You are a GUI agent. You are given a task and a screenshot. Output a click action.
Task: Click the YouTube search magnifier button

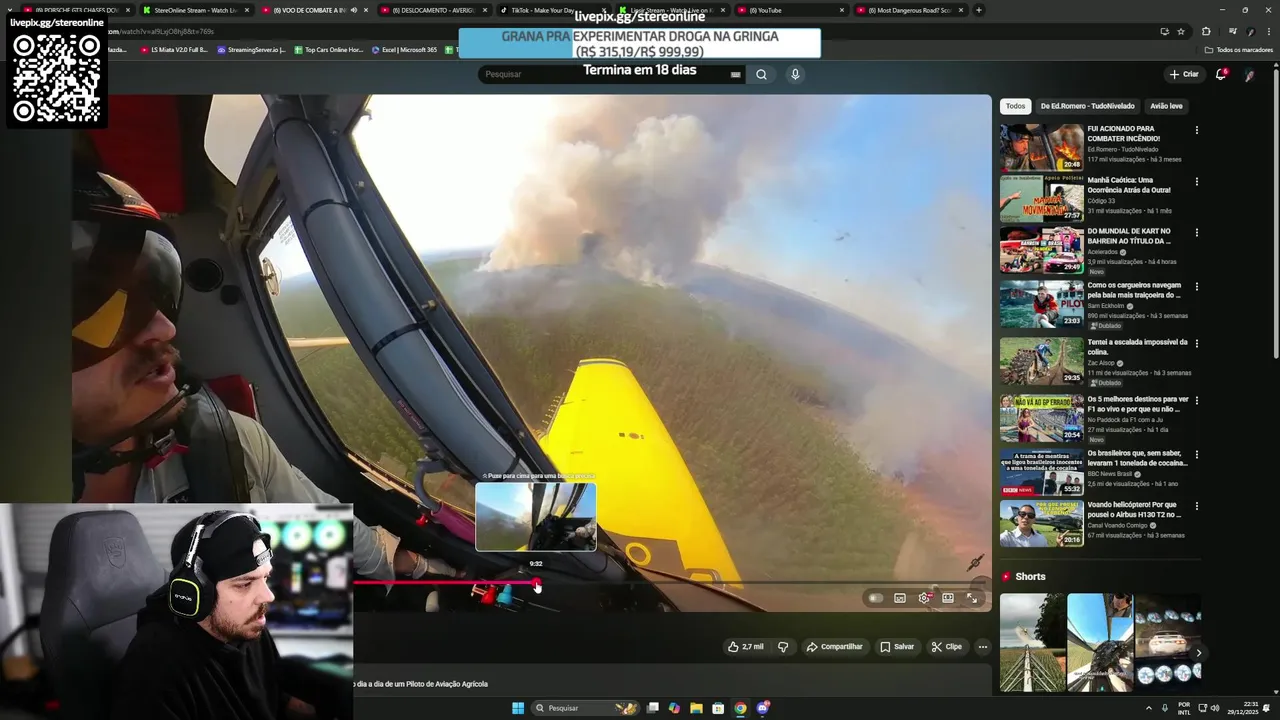coord(761,74)
